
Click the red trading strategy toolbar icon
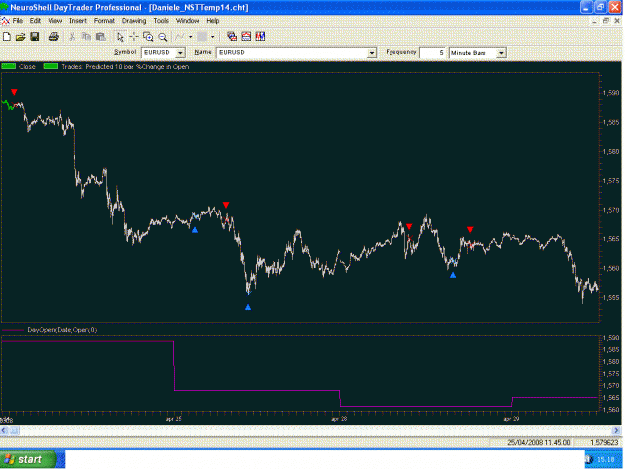(x=260, y=37)
